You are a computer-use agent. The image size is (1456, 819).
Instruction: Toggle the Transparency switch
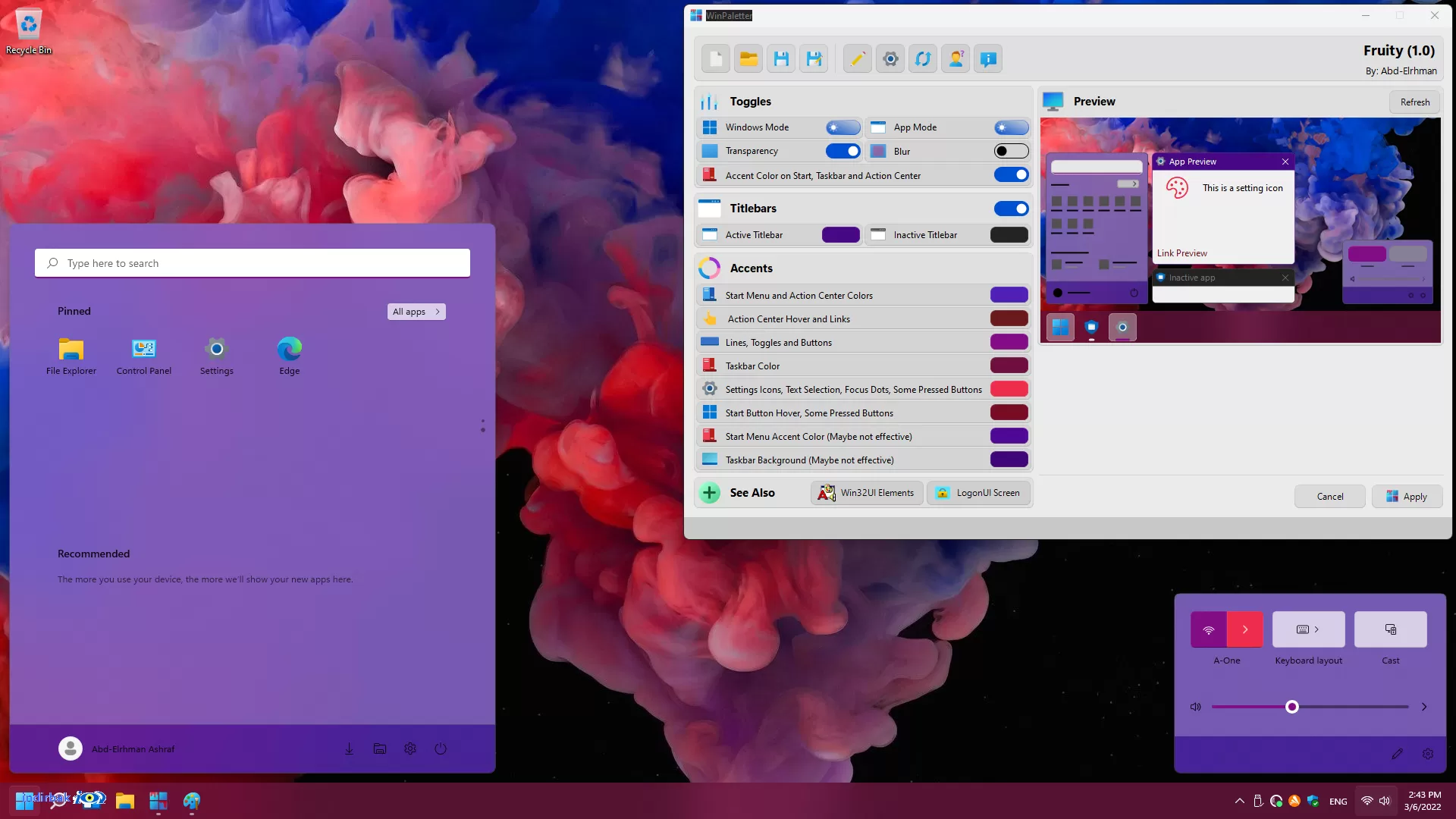tap(843, 151)
